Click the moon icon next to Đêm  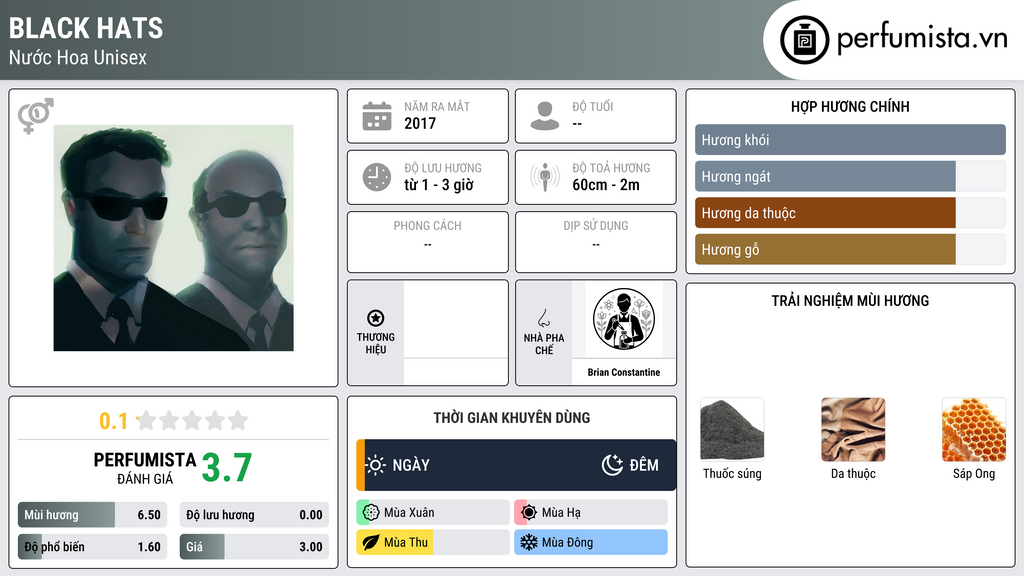click(x=612, y=465)
